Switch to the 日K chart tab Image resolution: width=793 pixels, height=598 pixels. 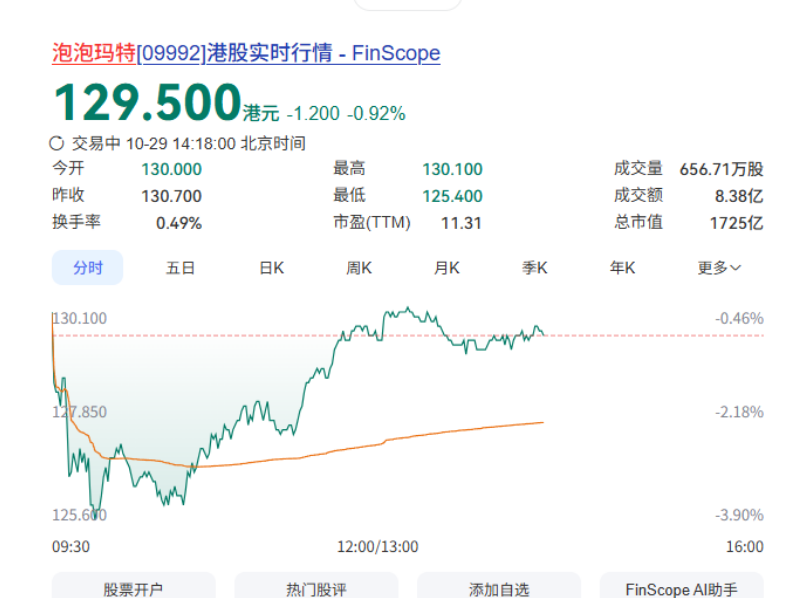pyautogui.click(x=272, y=268)
